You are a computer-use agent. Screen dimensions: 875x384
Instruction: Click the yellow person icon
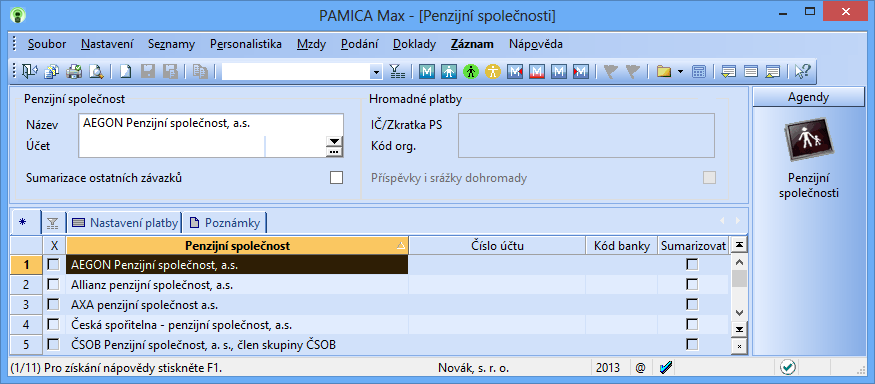[x=493, y=71]
